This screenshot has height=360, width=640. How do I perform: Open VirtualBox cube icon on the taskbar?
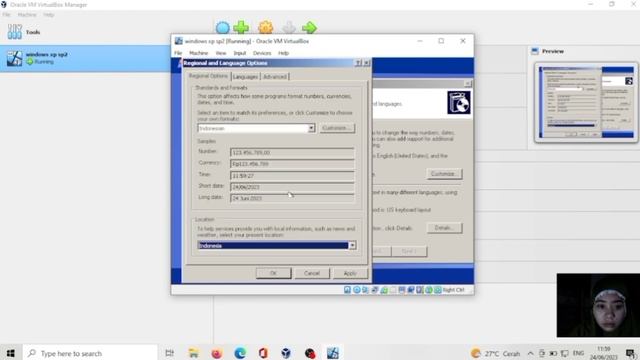(286, 353)
